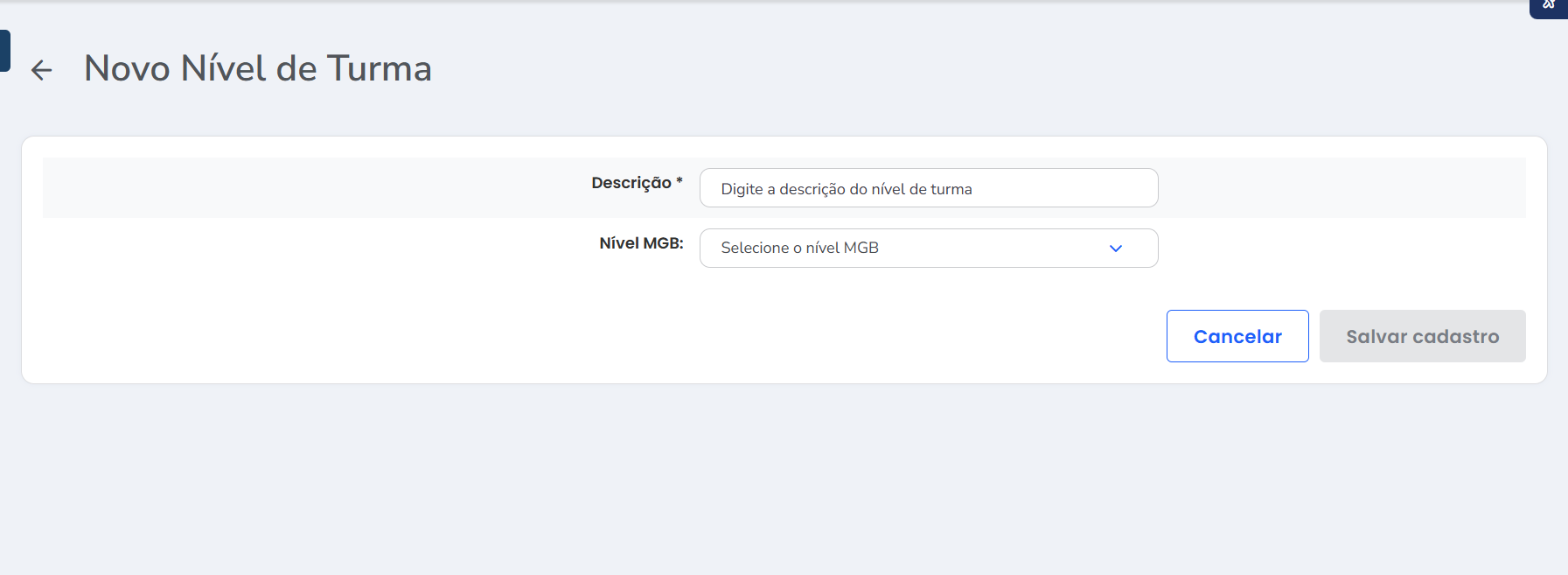Click the required asterisk next to Descrição

pyautogui.click(x=679, y=181)
